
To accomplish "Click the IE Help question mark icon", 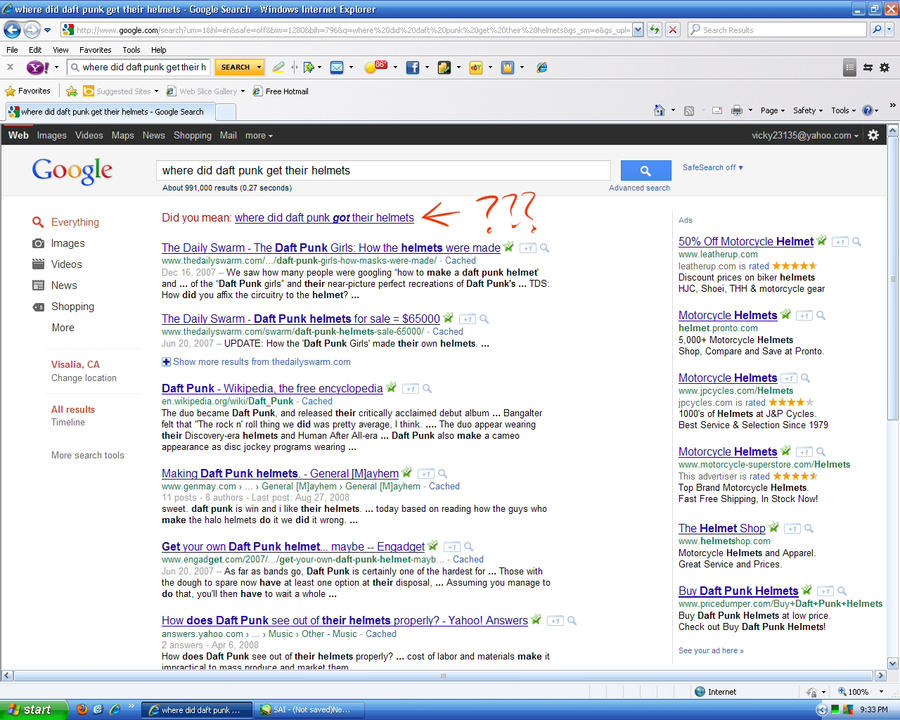I will point(867,110).
